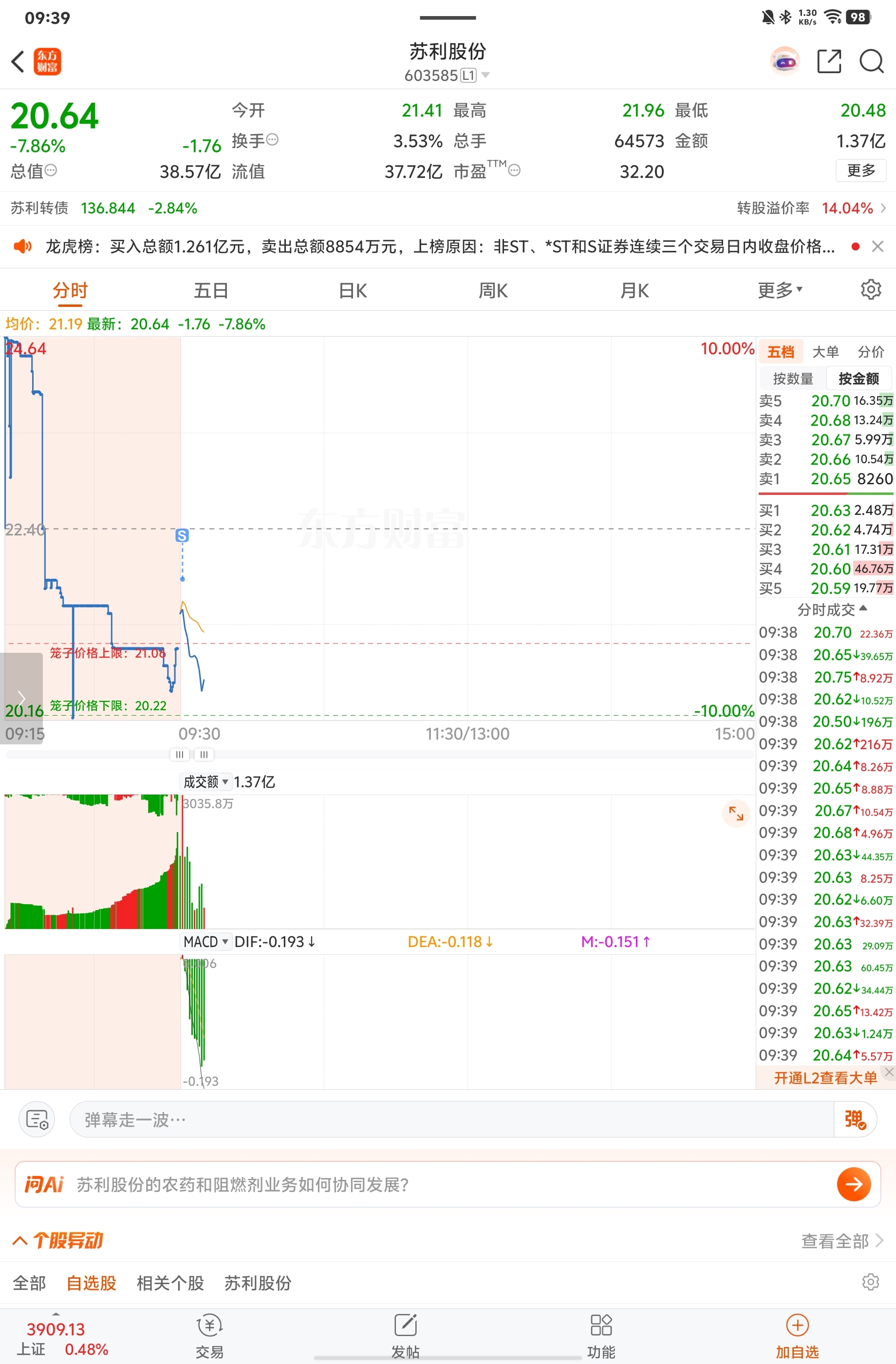Filter 个股异动 by 相关个股

point(171,1283)
